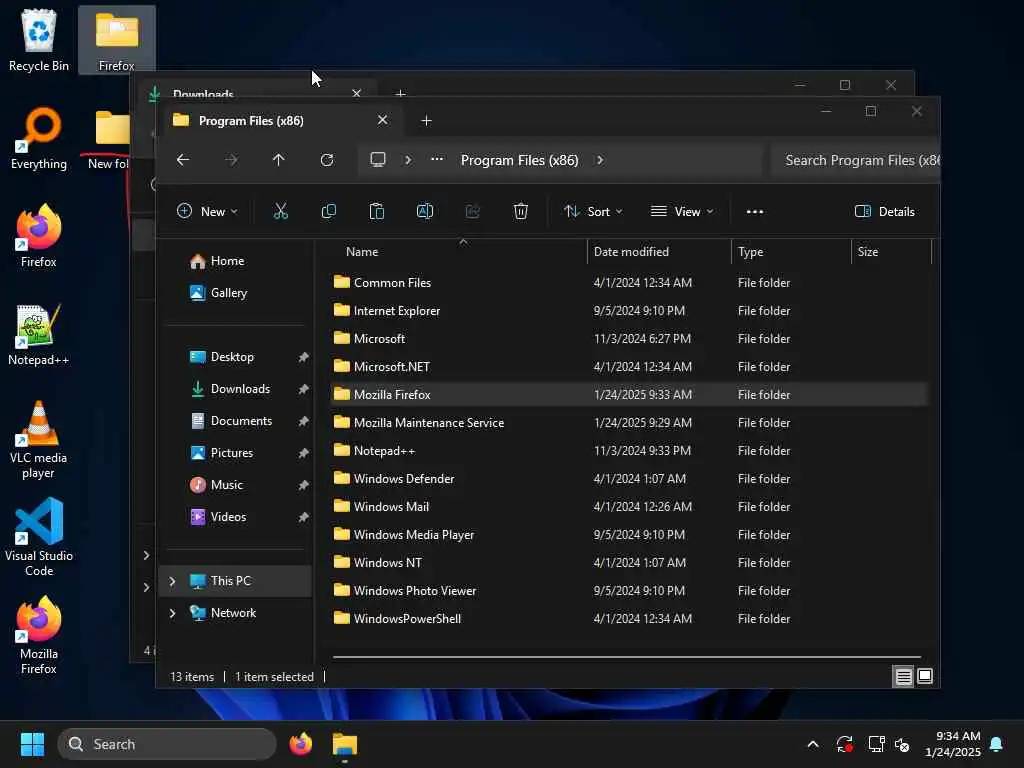This screenshot has width=1024, height=768.
Task: Click the Rename icon in toolbar
Action: [x=424, y=211]
